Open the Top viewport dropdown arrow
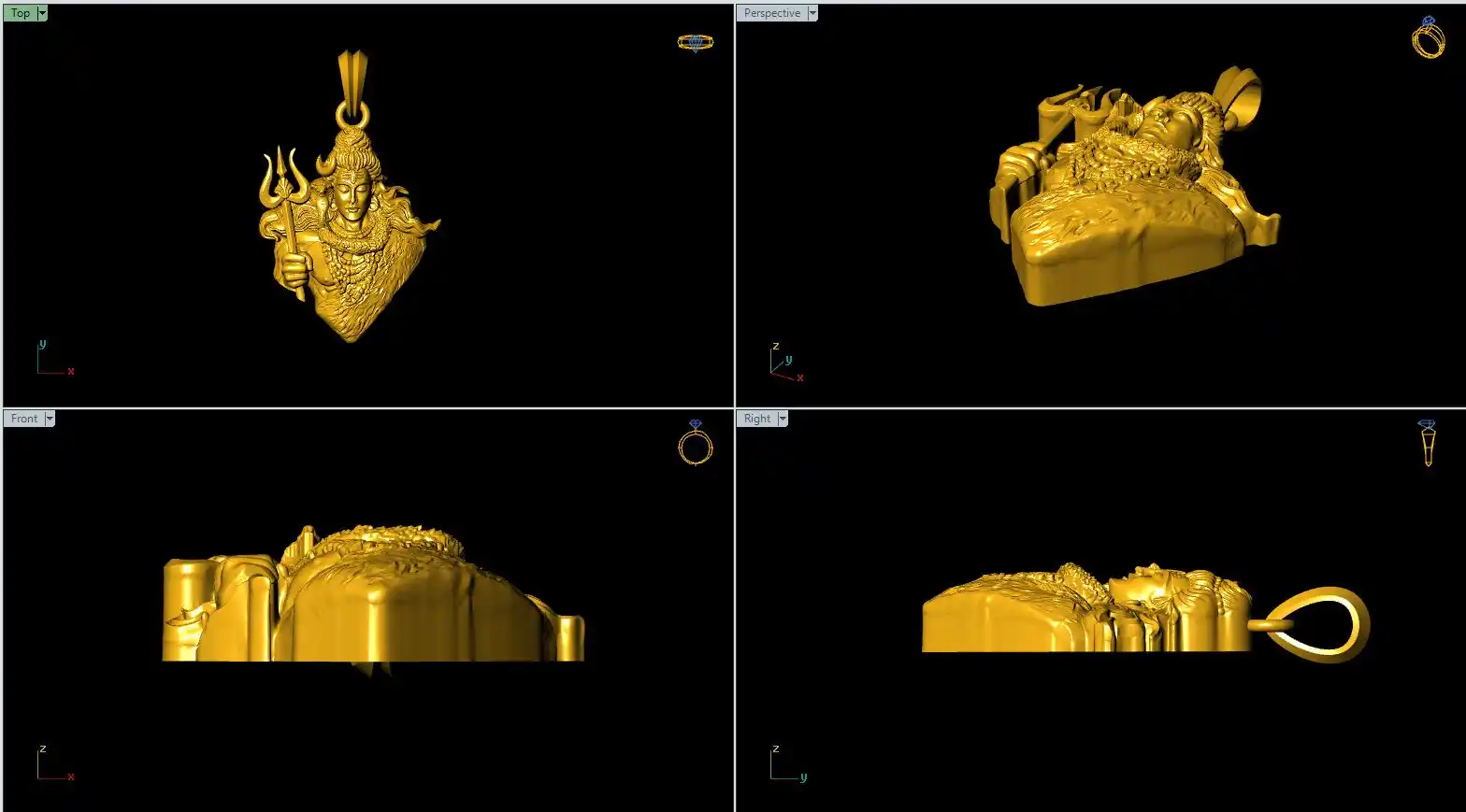Image resolution: width=1466 pixels, height=812 pixels. click(x=42, y=13)
